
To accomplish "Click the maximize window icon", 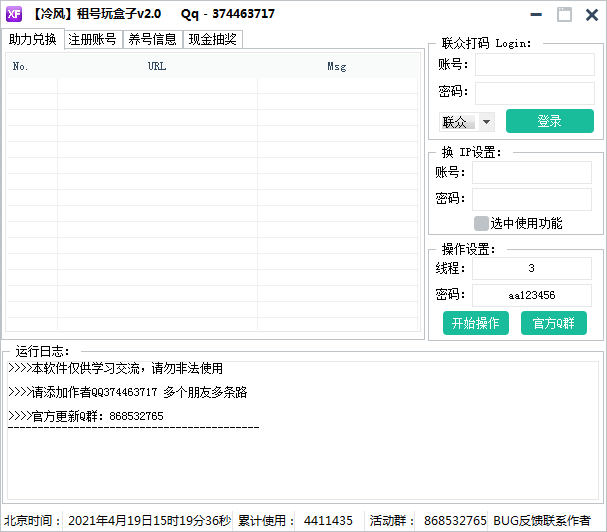I will coord(564,14).
